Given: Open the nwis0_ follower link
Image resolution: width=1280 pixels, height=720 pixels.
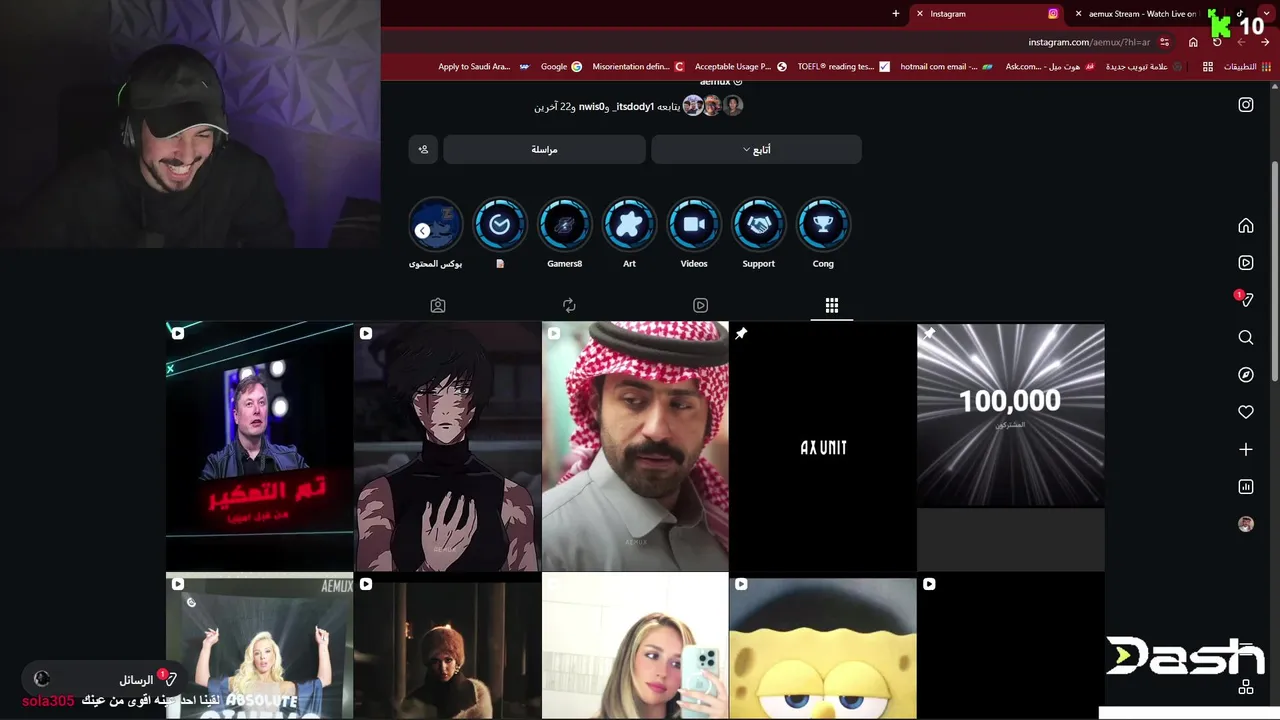Looking at the screenshot, I should pyautogui.click(x=593, y=106).
